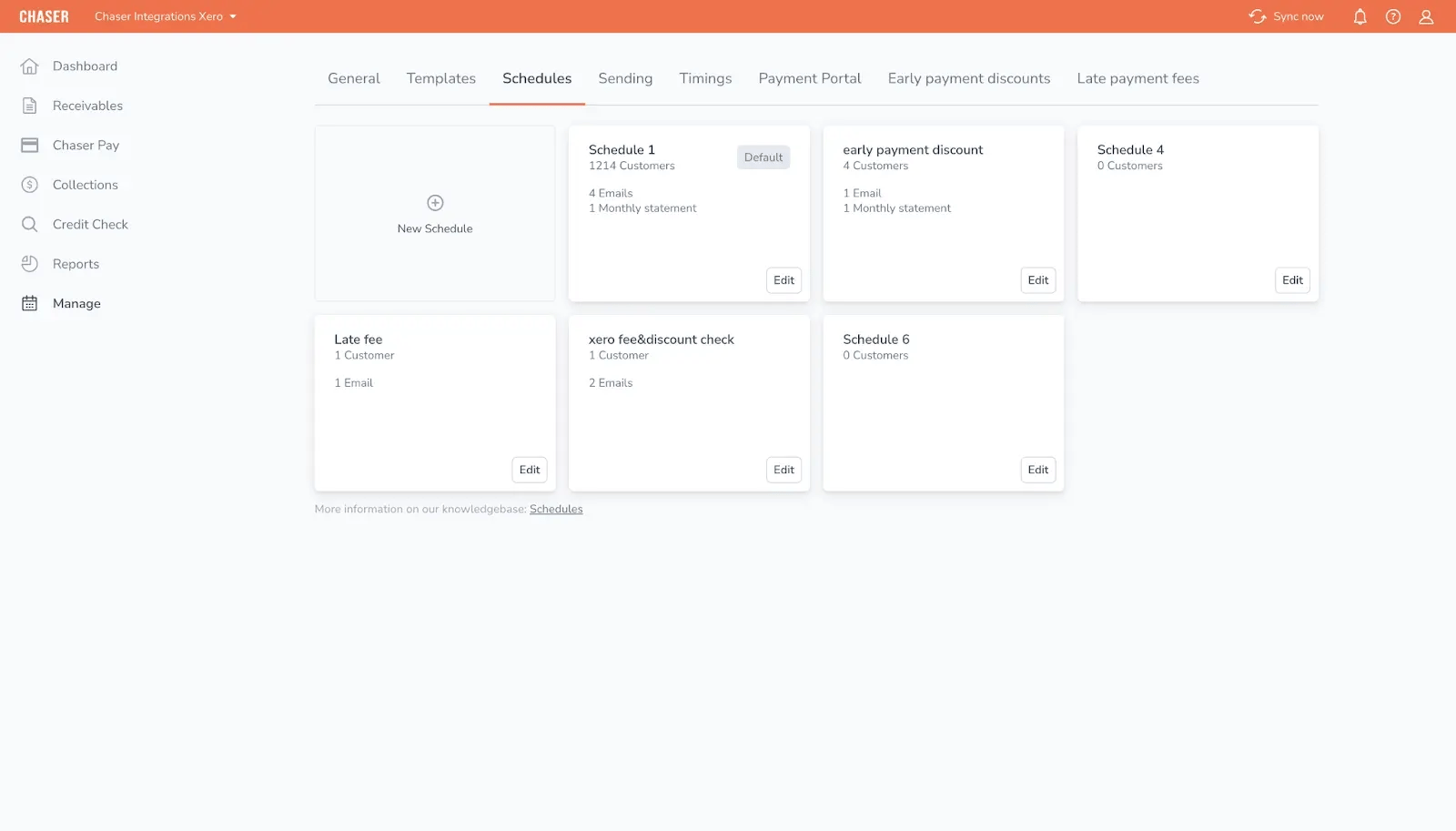
Task: Click the Manage calendar icon
Action: click(x=30, y=304)
